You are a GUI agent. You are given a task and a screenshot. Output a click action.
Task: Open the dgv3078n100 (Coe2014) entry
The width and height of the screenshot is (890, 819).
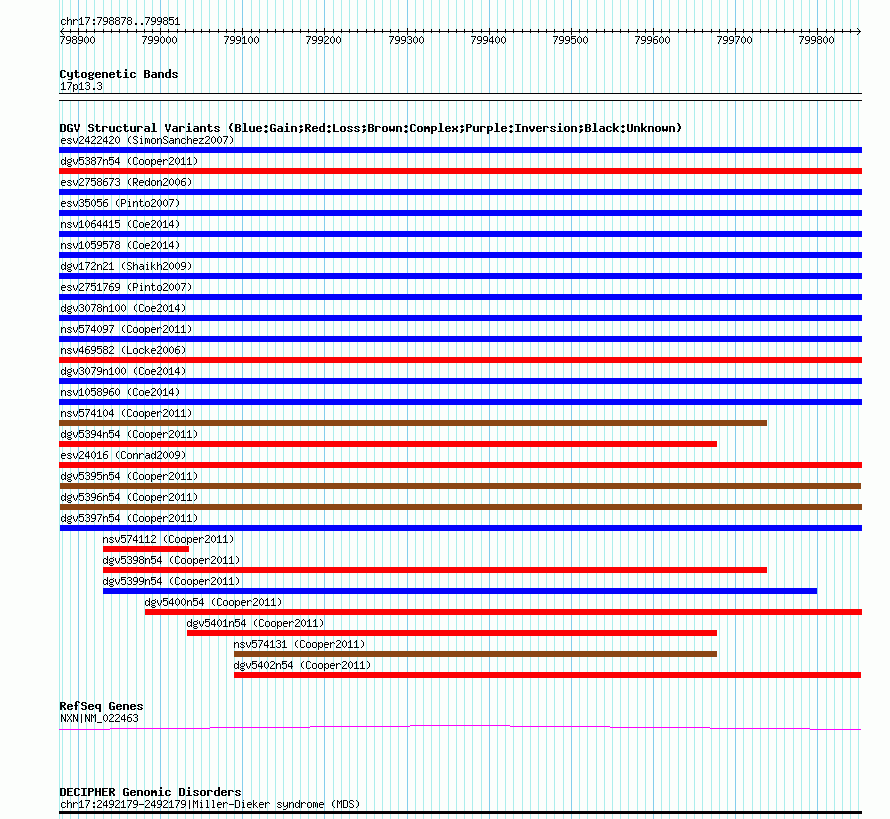pos(123,308)
